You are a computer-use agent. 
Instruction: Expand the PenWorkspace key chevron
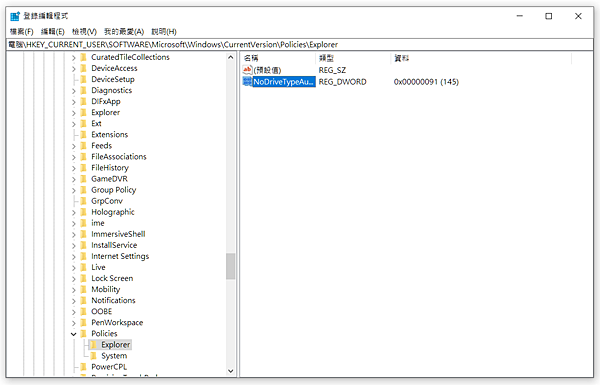(74, 323)
